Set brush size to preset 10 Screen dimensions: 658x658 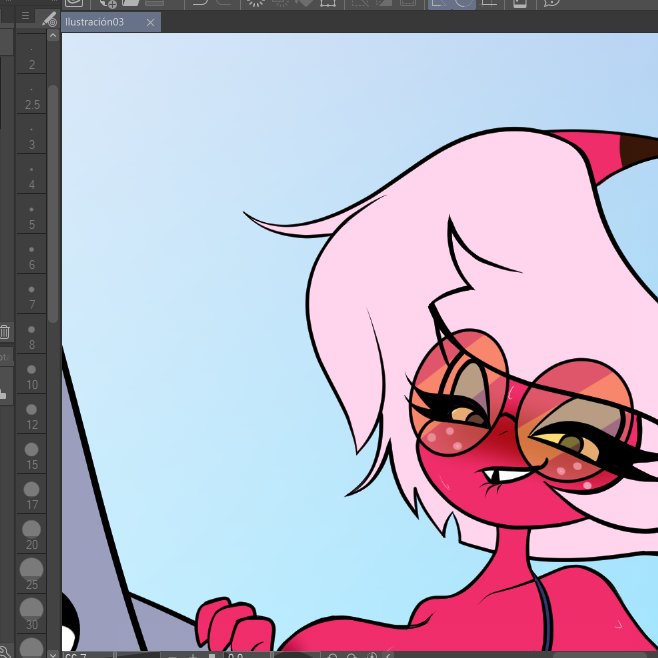pos(31,374)
